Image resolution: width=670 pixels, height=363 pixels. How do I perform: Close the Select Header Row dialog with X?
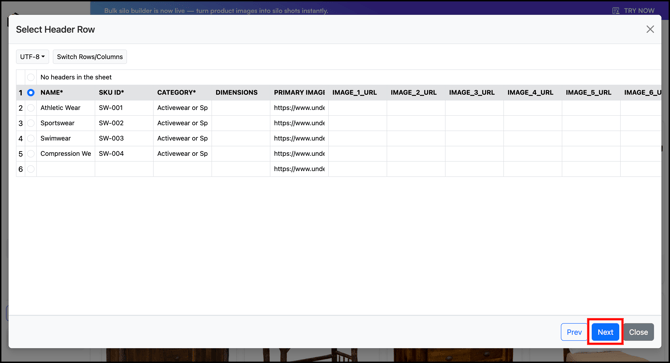pos(650,29)
